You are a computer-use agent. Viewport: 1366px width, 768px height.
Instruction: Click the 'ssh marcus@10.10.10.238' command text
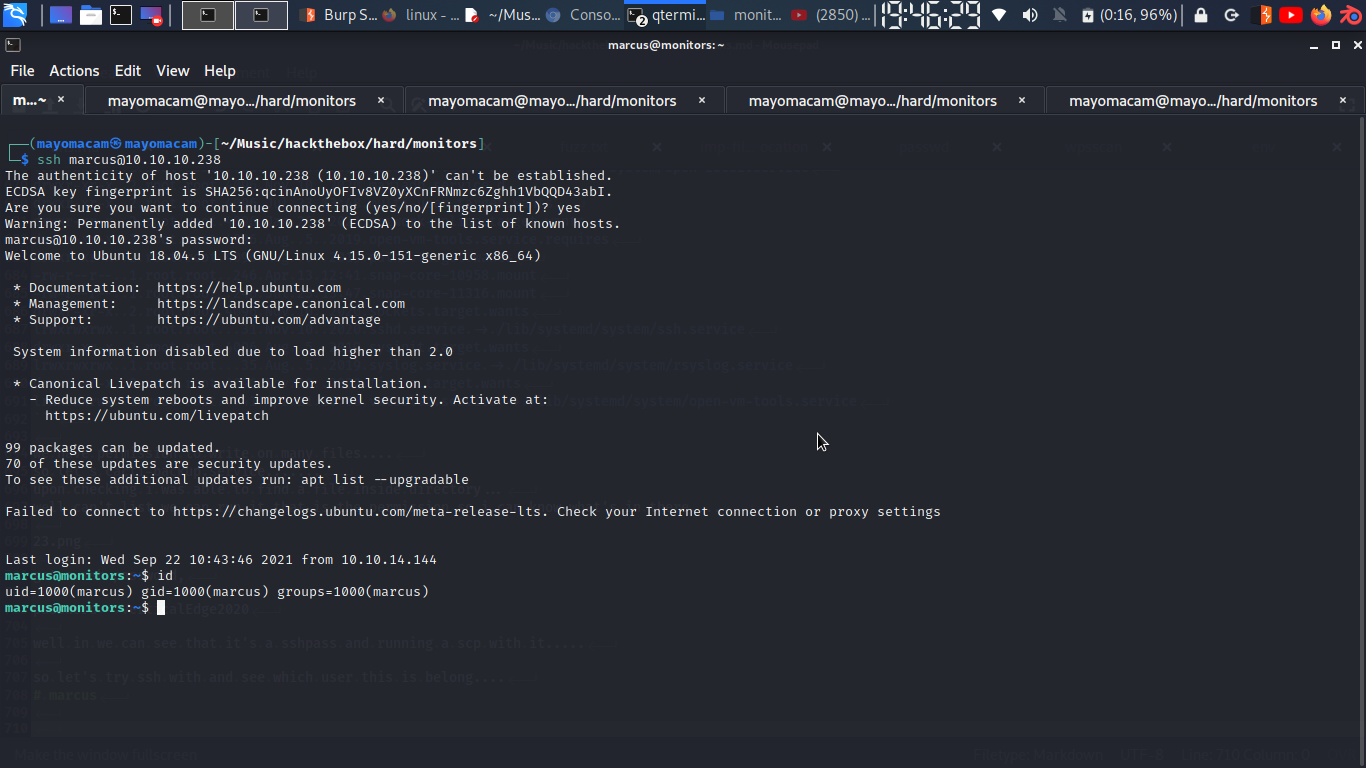click(x=129, y=160)
